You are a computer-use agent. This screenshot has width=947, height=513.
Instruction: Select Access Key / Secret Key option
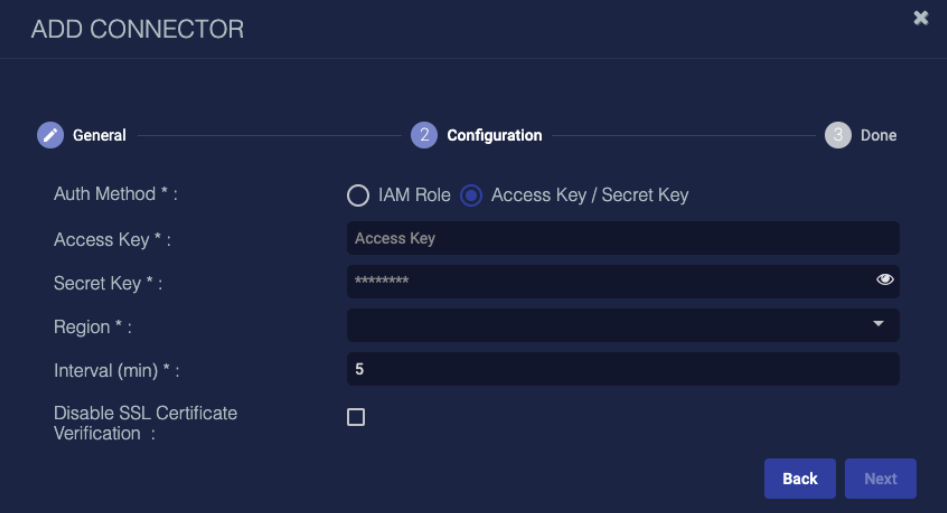point(471,195)
